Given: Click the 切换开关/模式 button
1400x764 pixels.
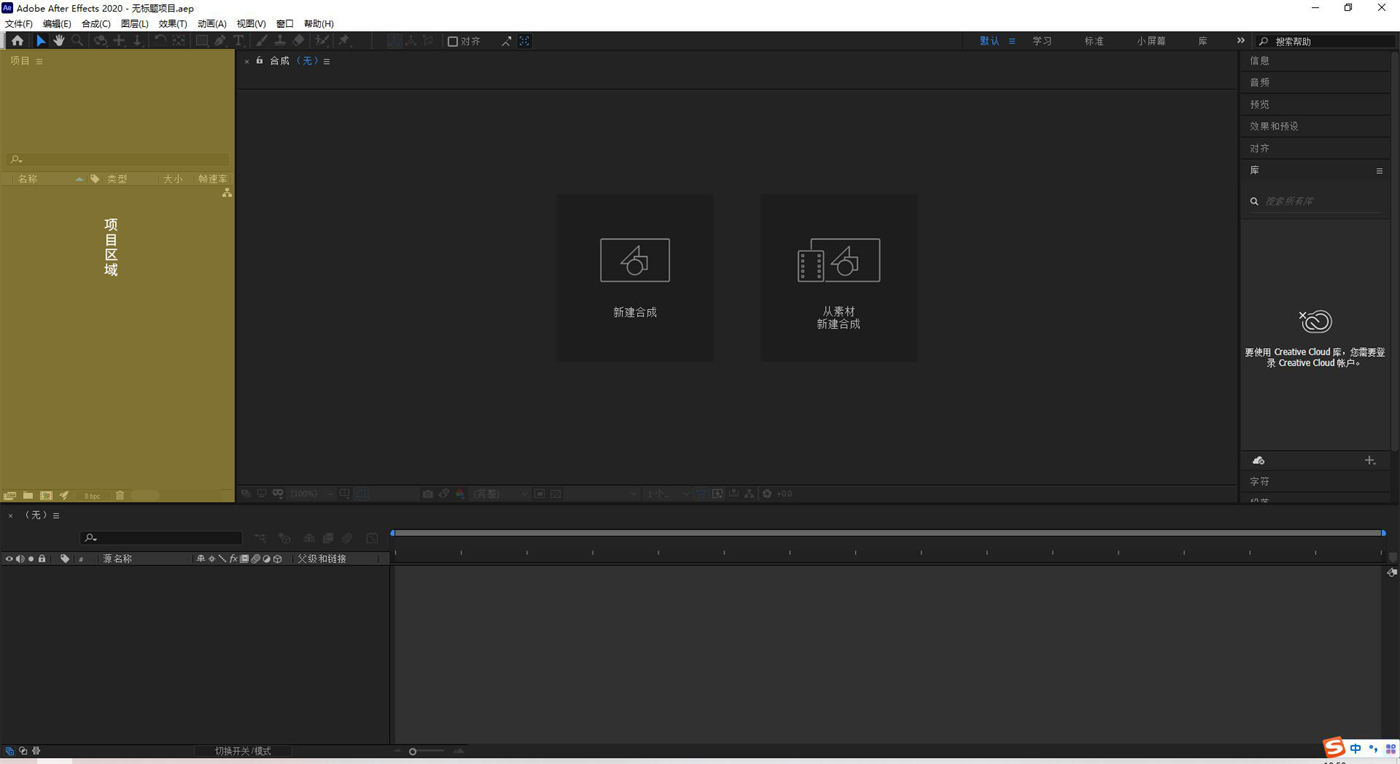Looking at the screenshot, I should (x=243, y=751).
